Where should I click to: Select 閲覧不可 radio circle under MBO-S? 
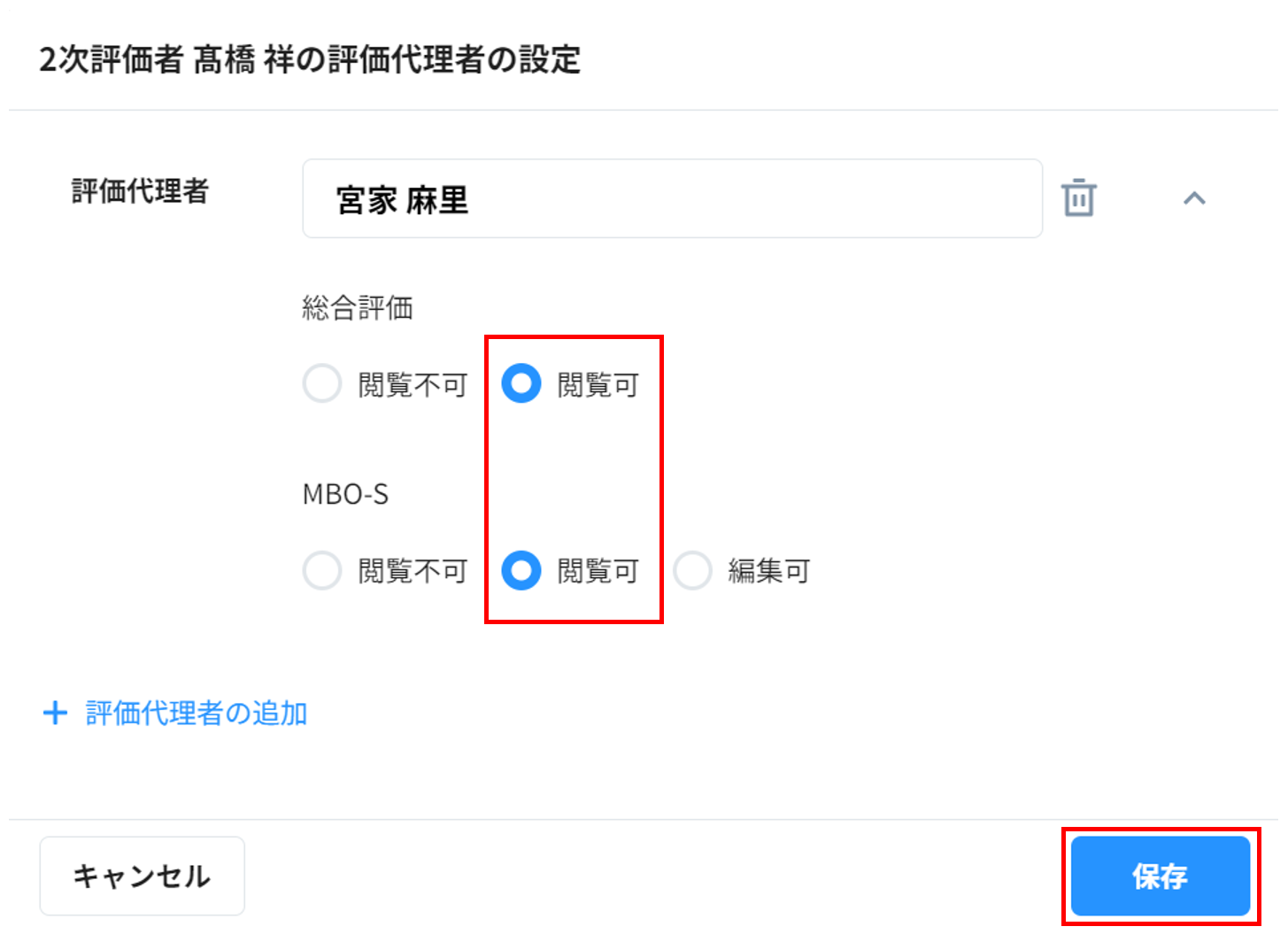(x=322, y=571)
